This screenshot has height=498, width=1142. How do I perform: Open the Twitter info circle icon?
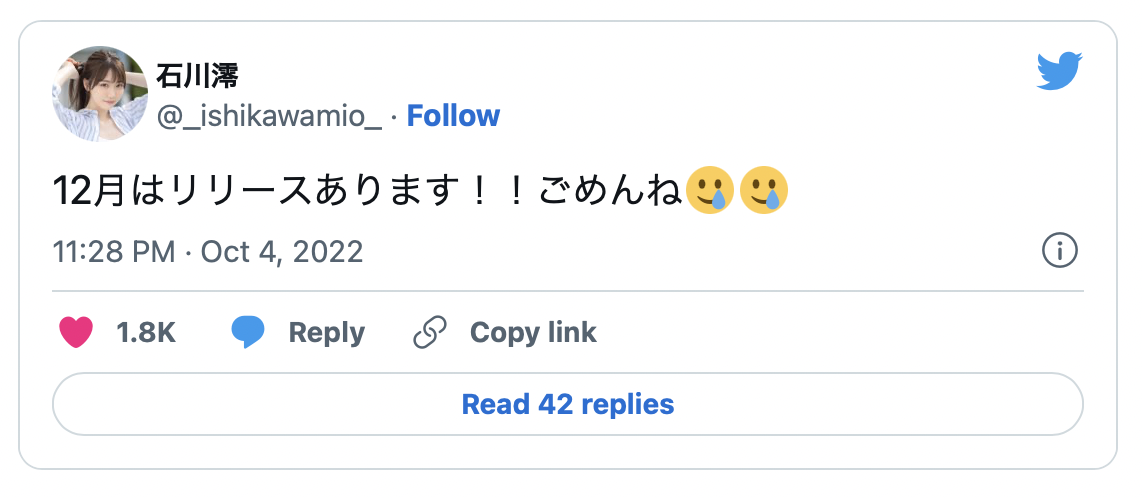coord(1059,251)
